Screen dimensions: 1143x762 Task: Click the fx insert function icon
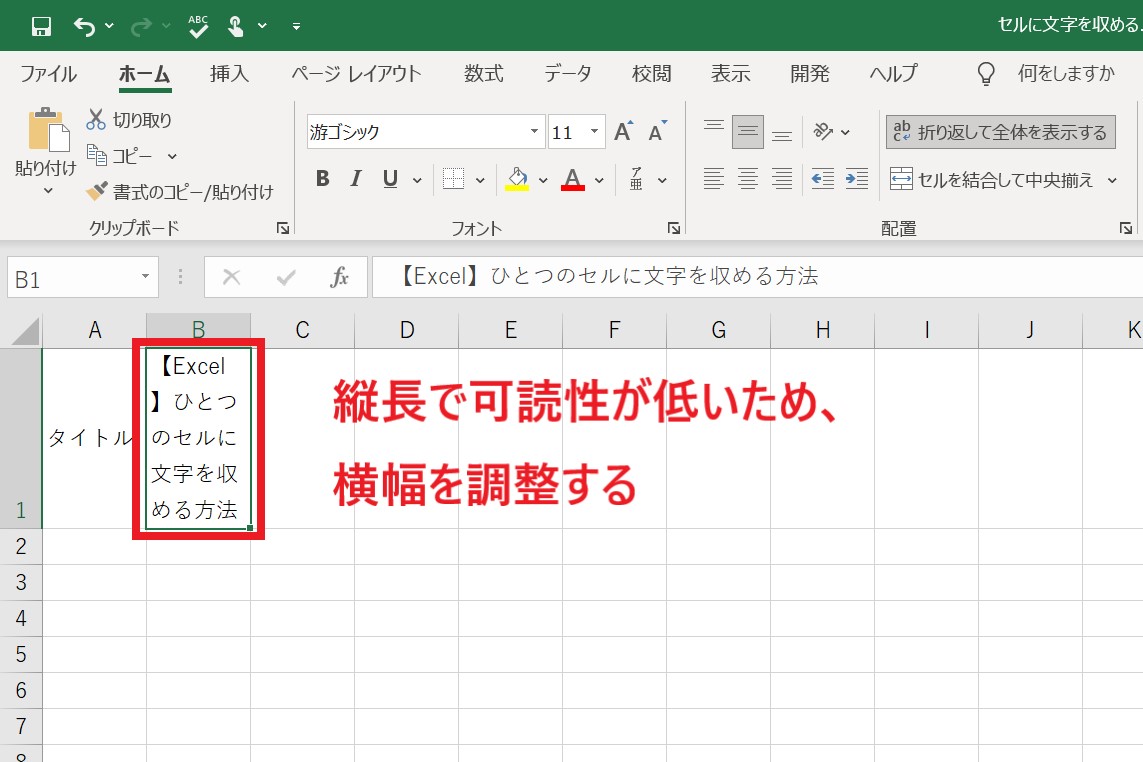339,277
